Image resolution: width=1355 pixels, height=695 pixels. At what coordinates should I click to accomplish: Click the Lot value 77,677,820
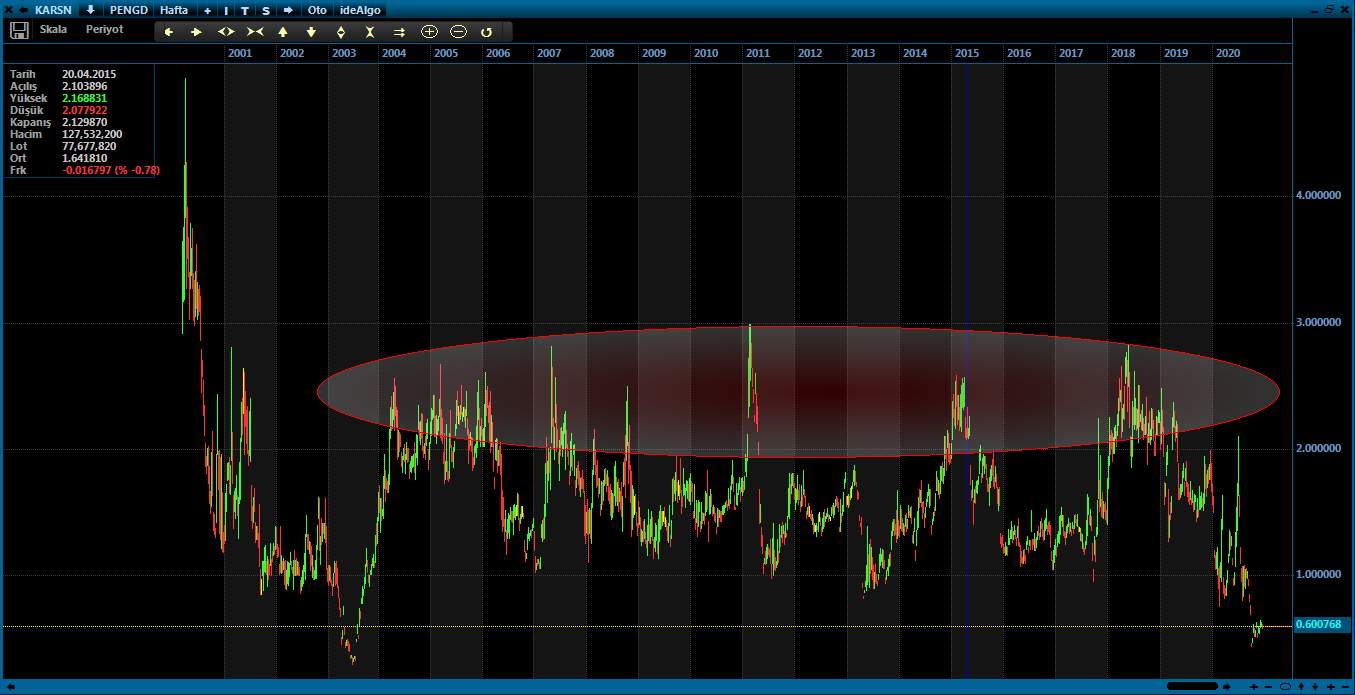click(89, 147)
